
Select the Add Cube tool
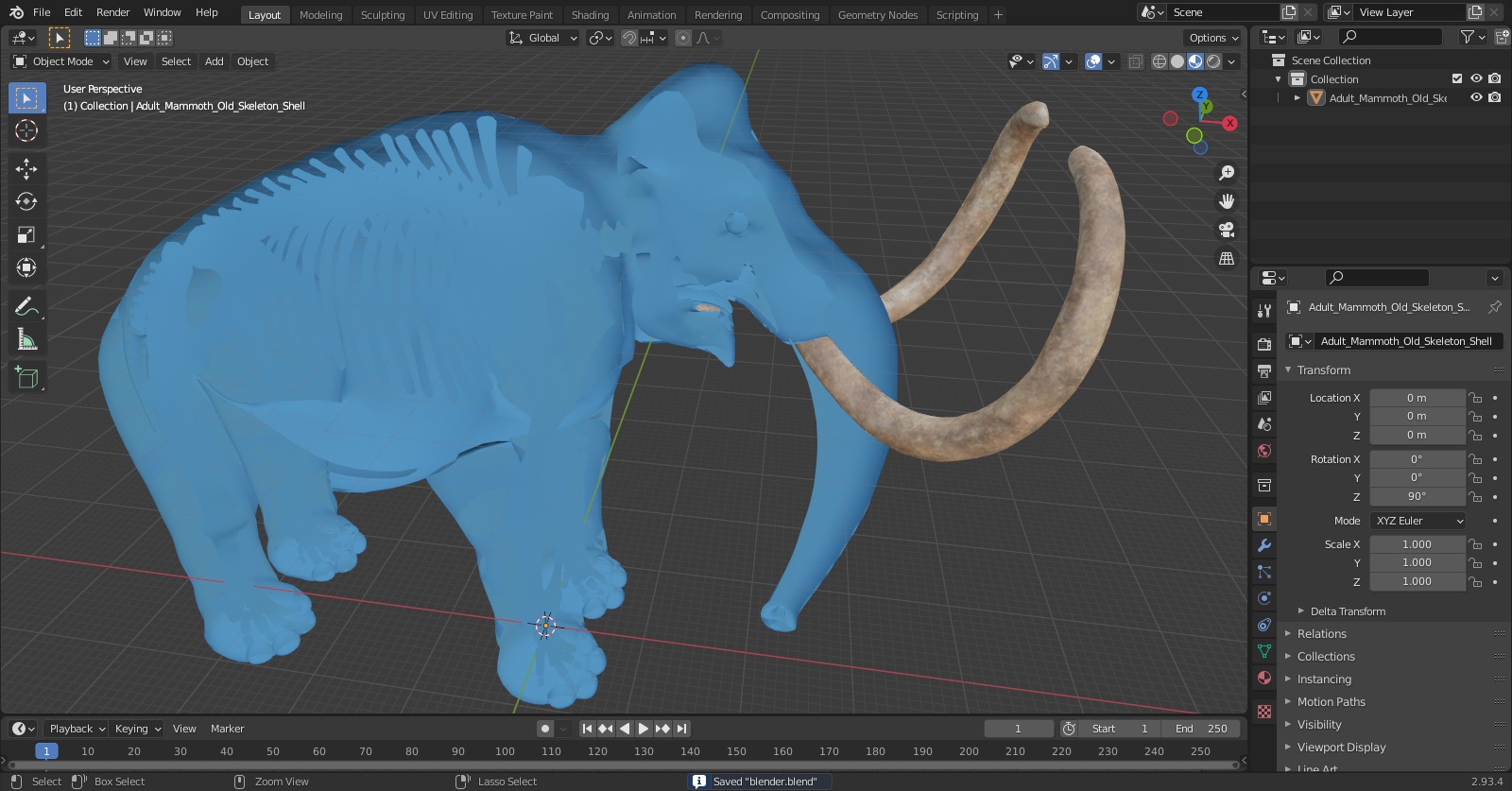(26, 378)
